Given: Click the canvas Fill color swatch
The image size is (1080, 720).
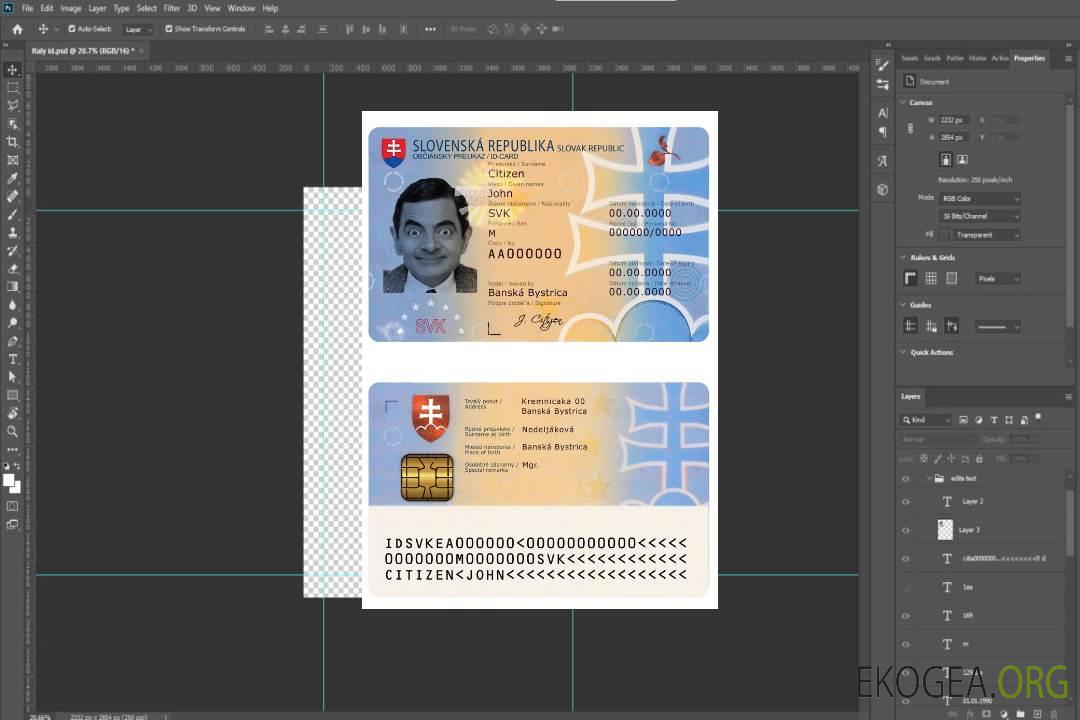Looking at the screenshot, I should coord(945,235).
